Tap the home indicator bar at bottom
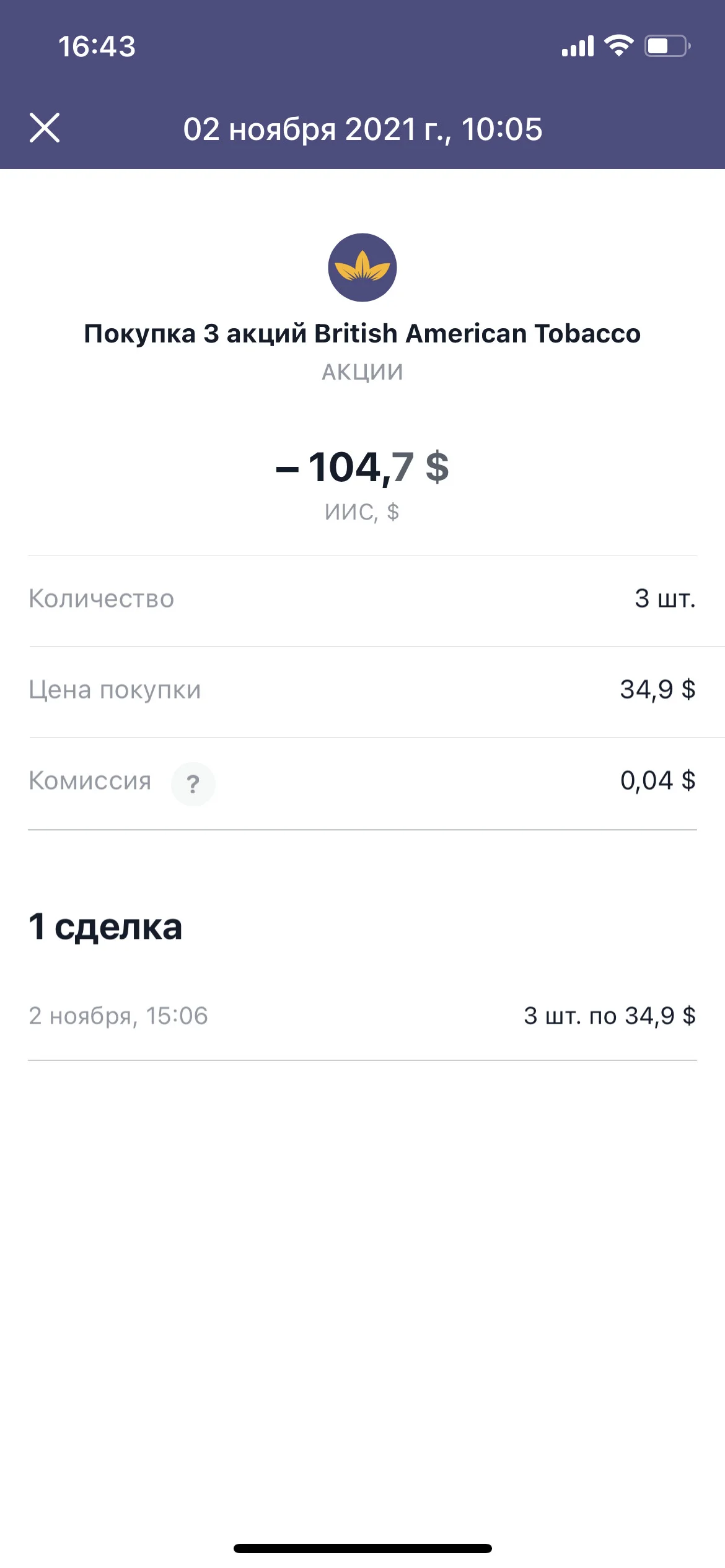725x1568 pixels. [362, 1548]
